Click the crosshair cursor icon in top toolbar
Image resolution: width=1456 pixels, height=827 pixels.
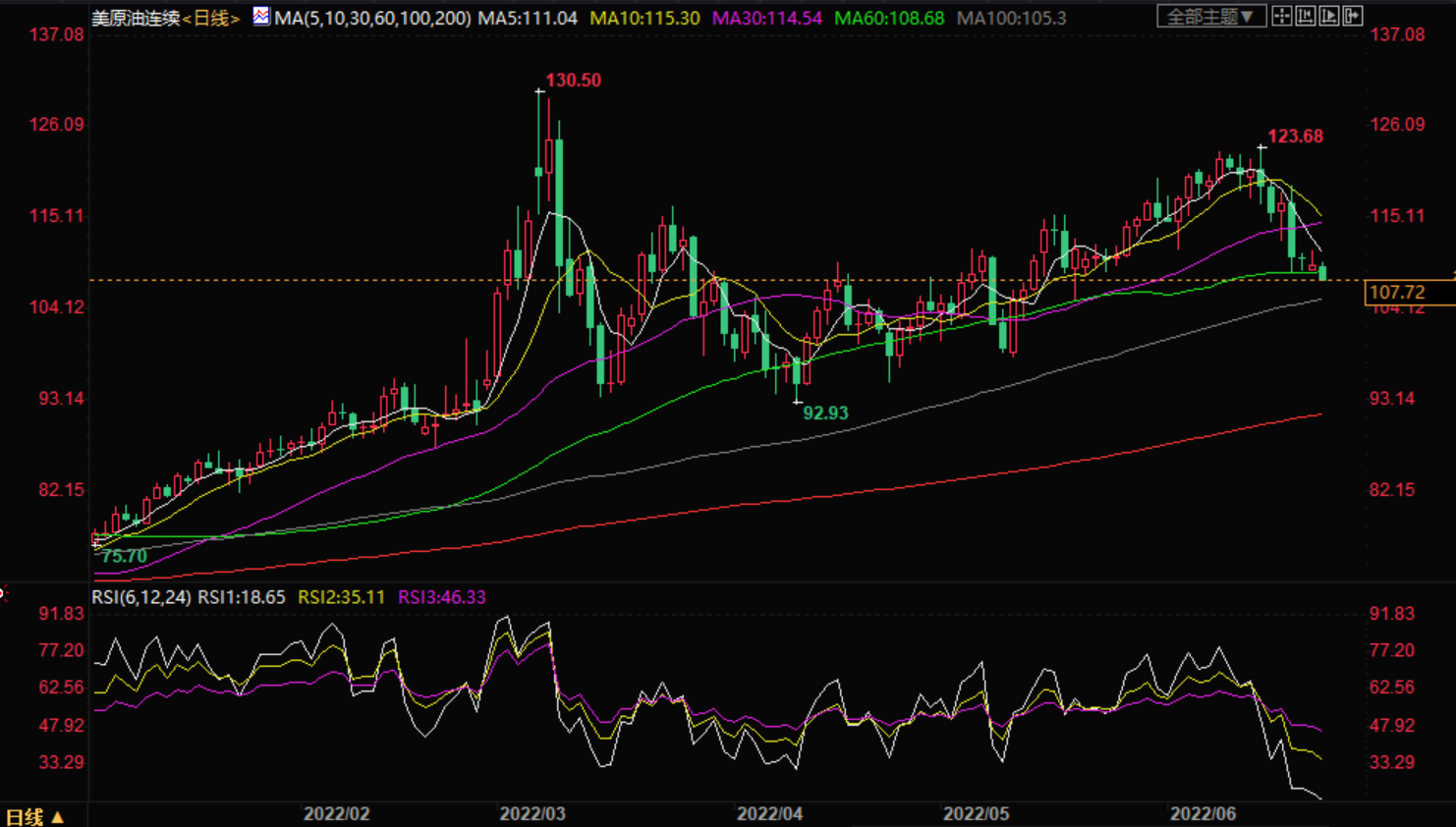(1282, 16)
